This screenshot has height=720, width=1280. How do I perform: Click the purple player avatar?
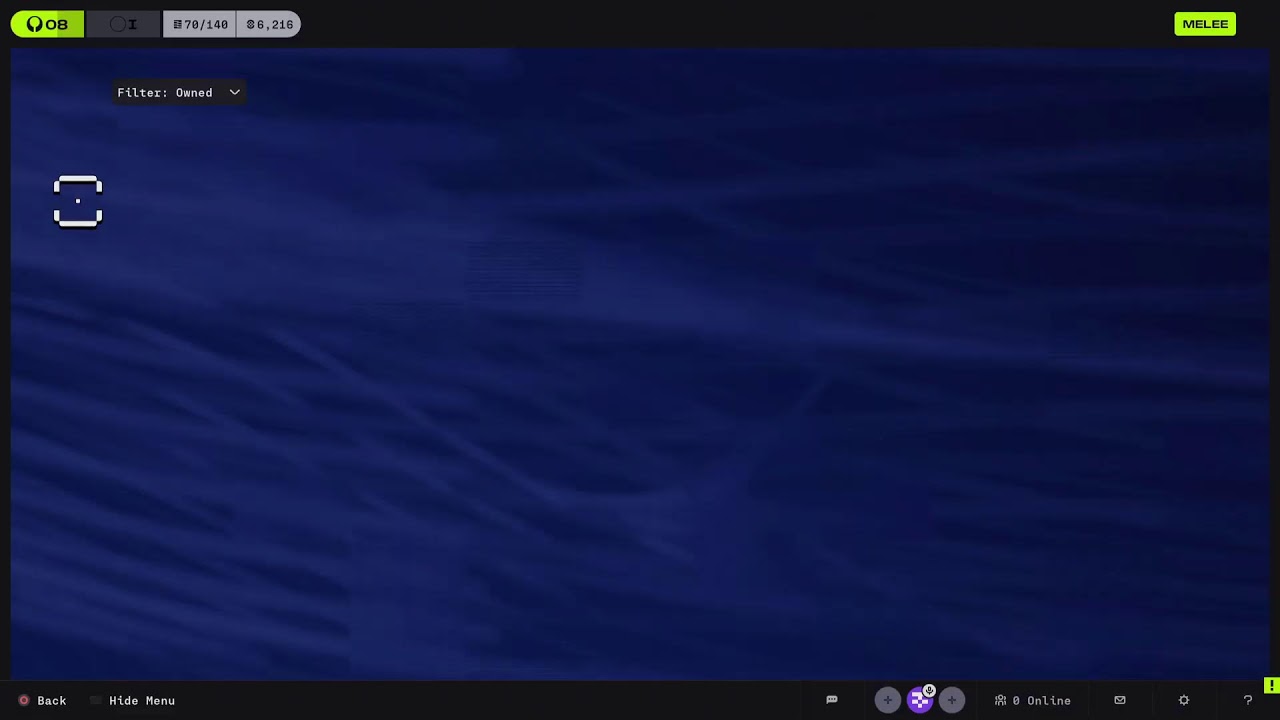919,701
